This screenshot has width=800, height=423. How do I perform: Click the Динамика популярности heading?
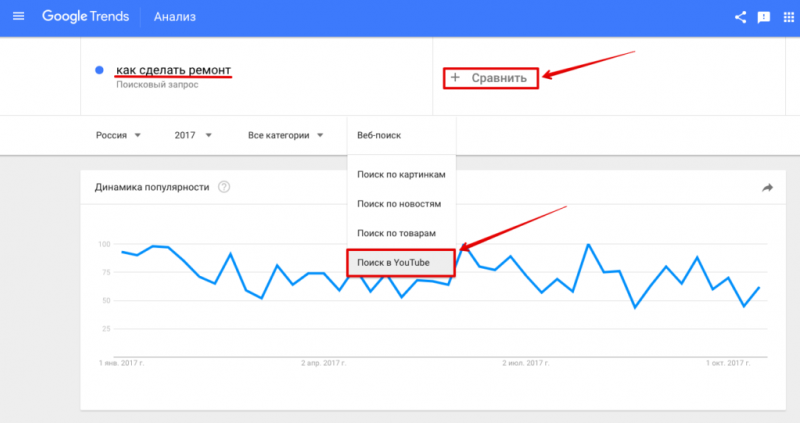pyautogui.click(x=152, y=187)
